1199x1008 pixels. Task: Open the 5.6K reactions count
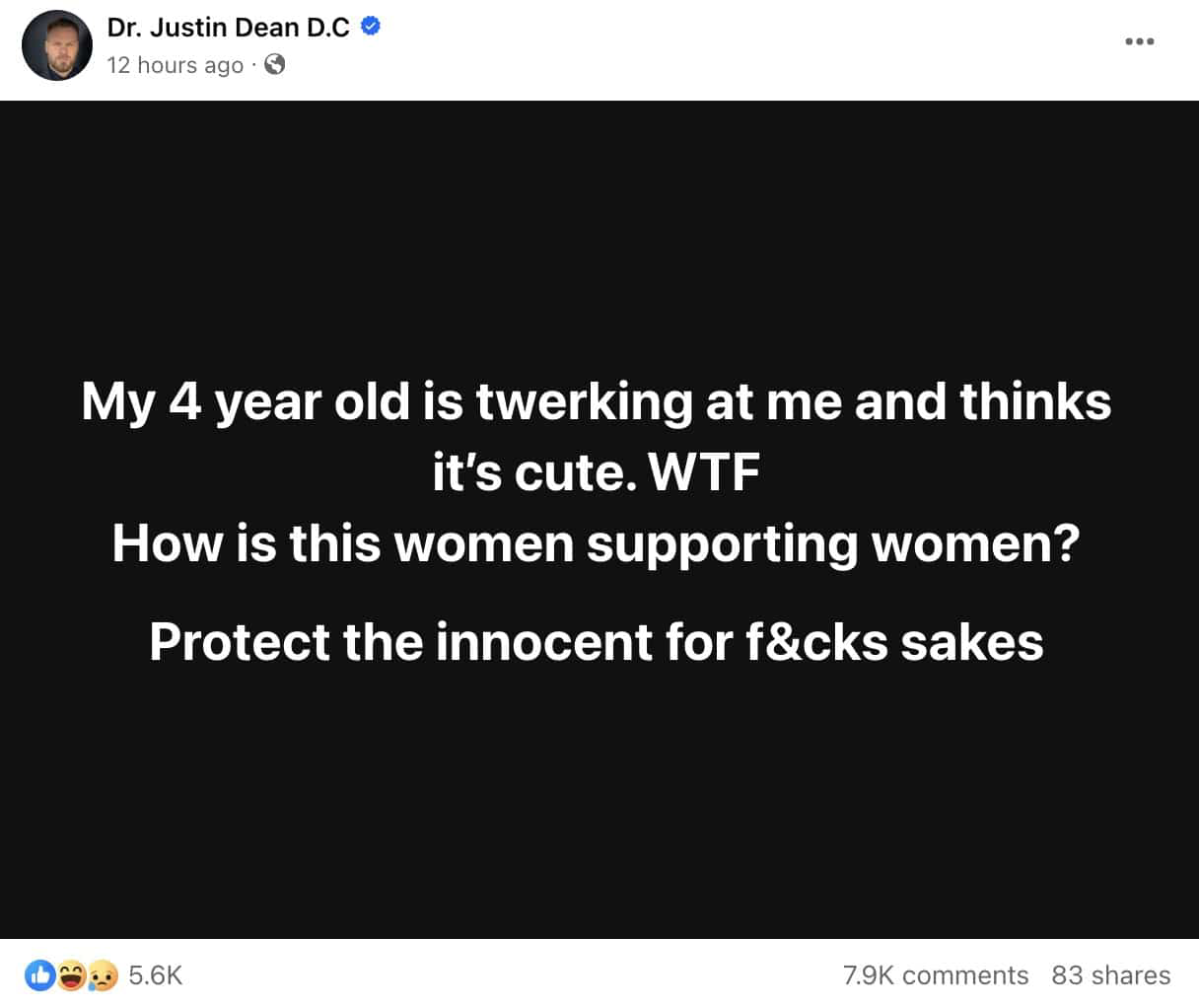(156, 975)
